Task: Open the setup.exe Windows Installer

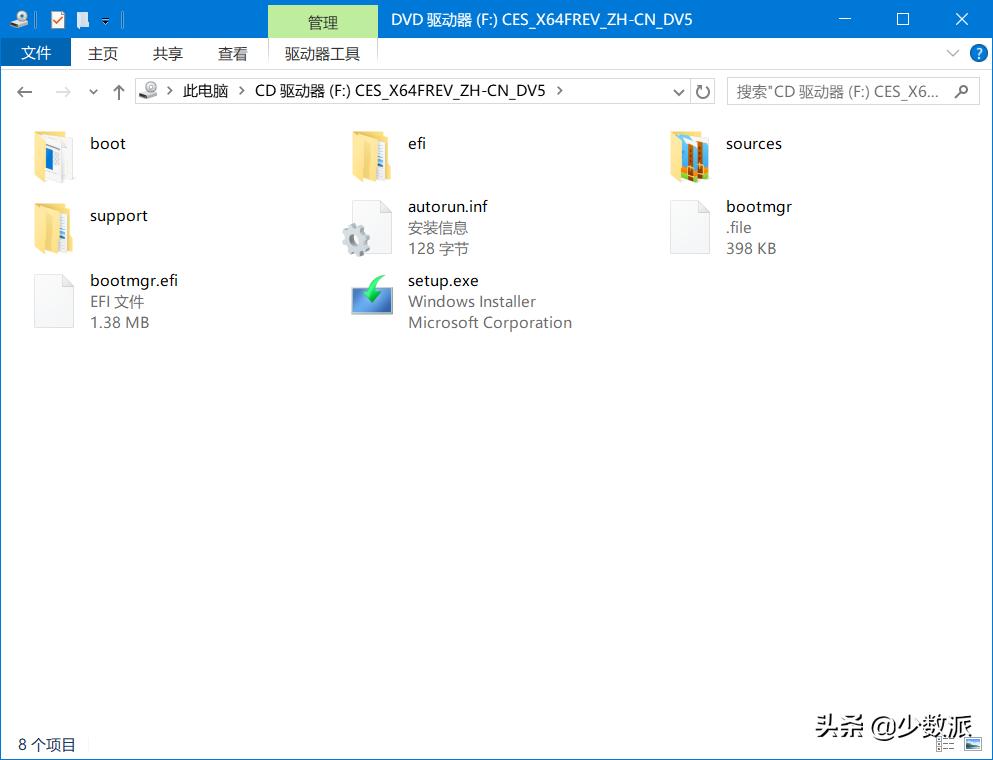Action: tap(443, 280)
